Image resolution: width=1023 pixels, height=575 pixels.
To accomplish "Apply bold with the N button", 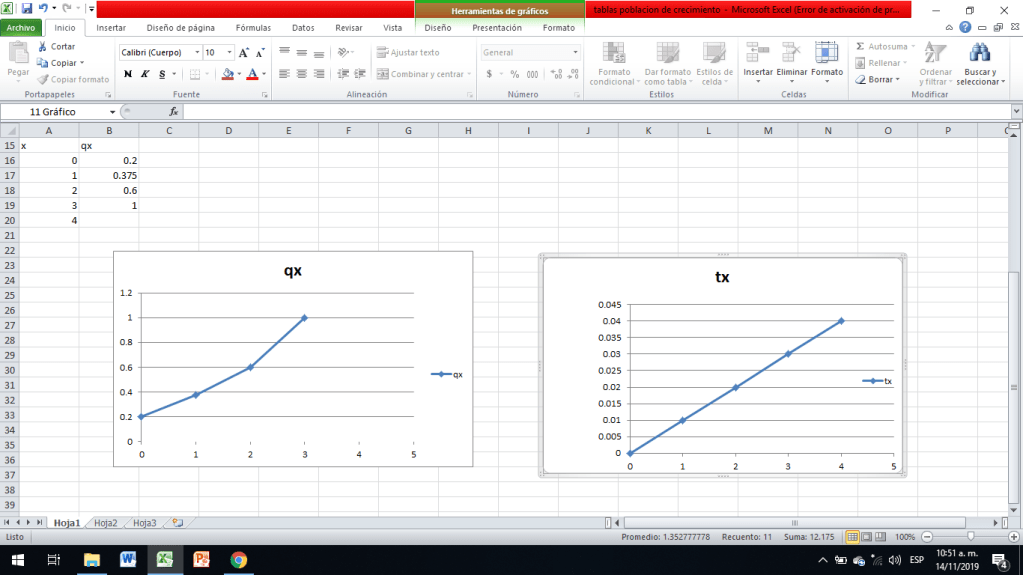I will coord(128,74).
